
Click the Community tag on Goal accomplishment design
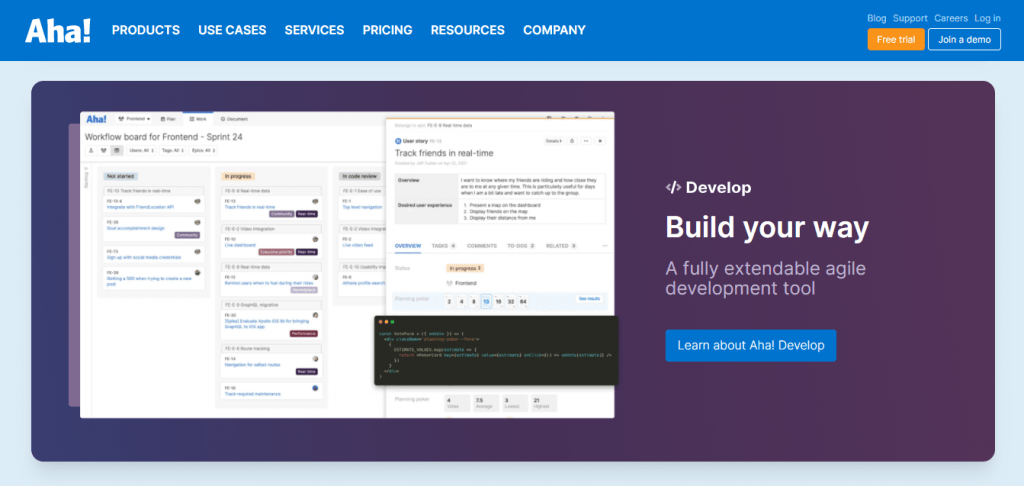coord(187,235)
